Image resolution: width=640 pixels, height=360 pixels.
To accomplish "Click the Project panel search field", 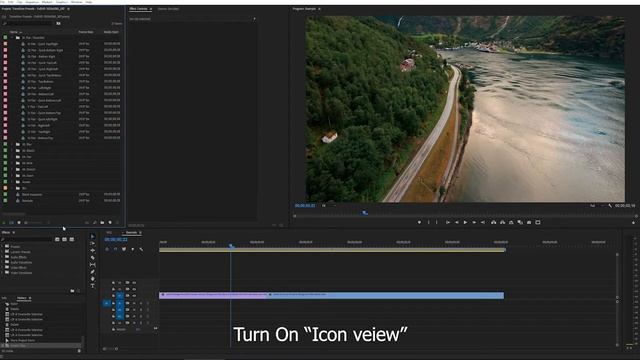I will point(29,23).
